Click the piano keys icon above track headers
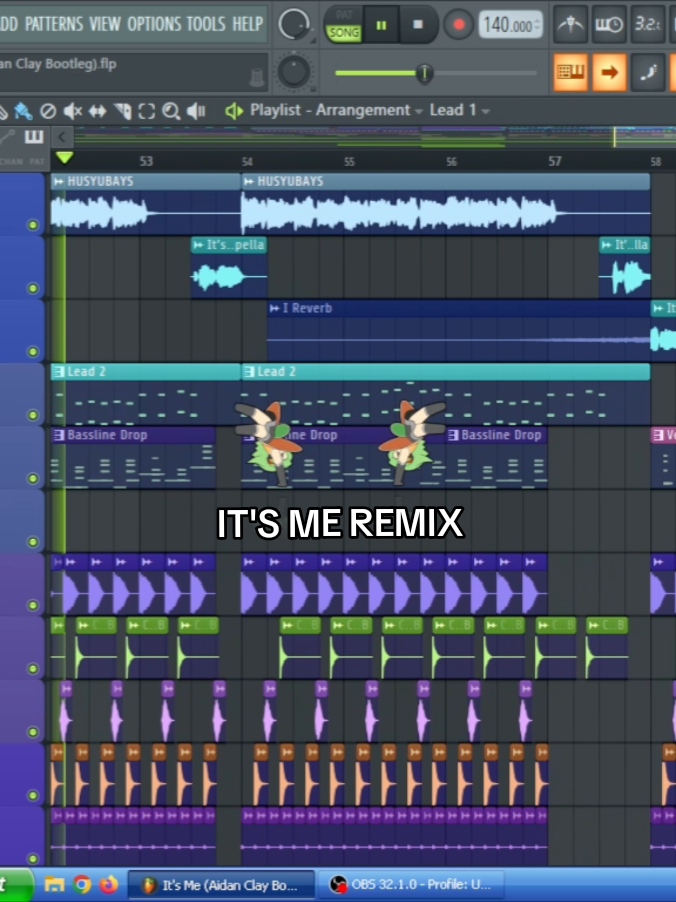Screen dimensions: 676x902 tap(34, 137)
